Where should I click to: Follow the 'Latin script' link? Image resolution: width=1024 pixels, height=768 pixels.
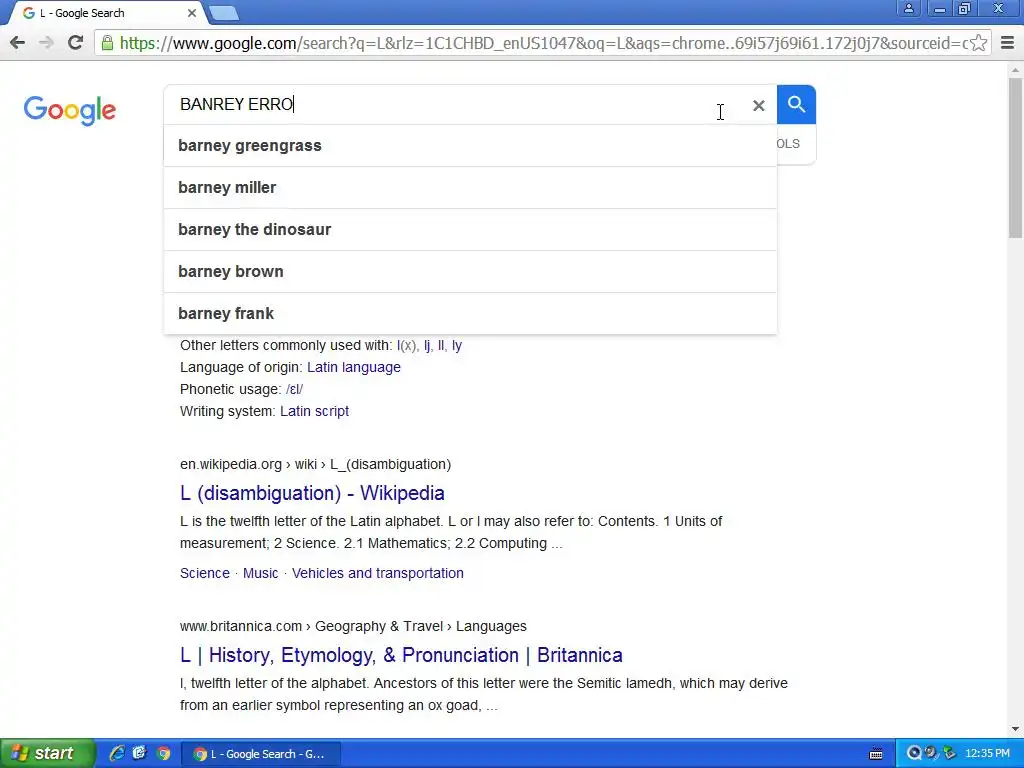[x=315, y=411]
